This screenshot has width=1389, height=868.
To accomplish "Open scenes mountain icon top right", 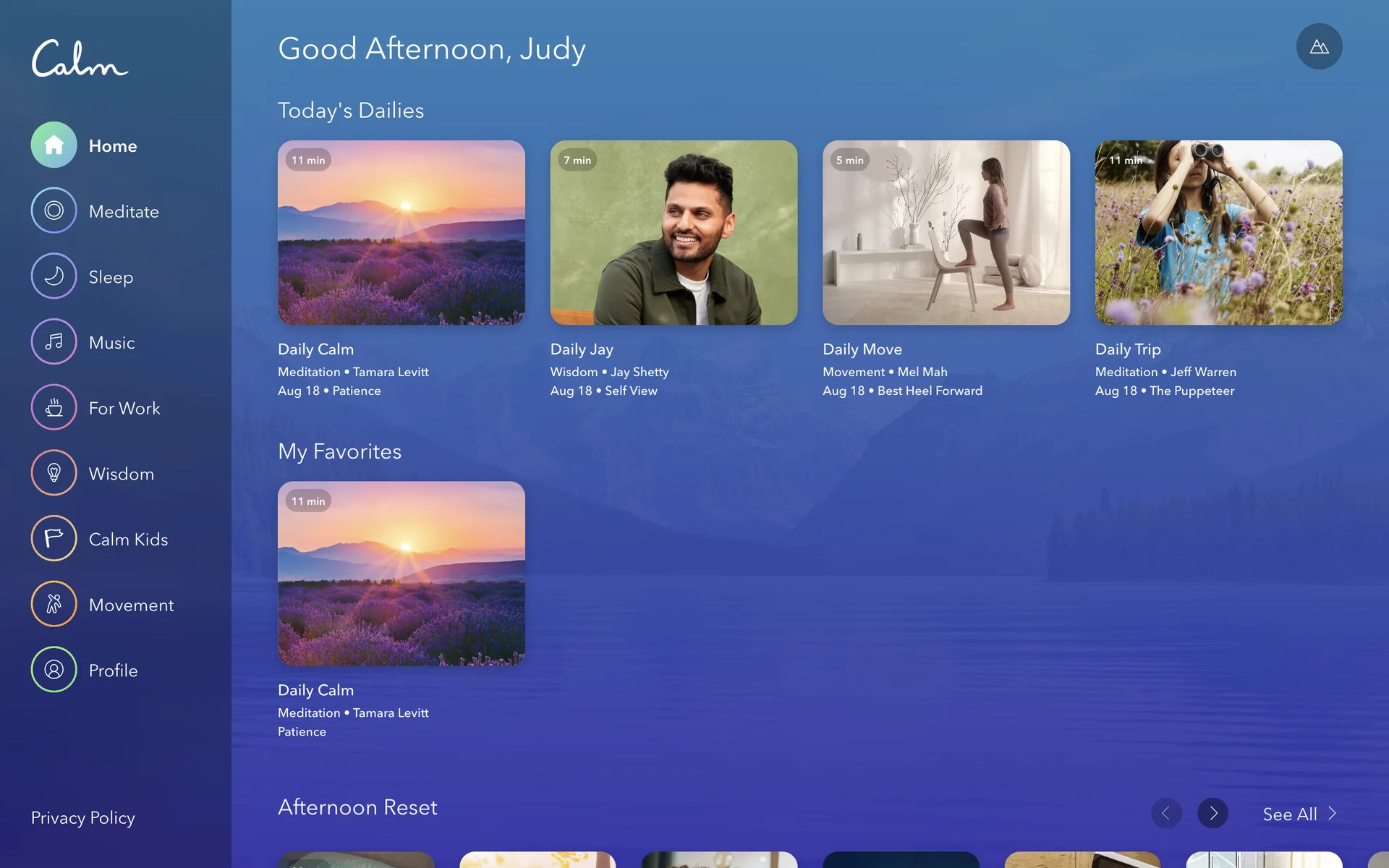I will [1319, 47].
